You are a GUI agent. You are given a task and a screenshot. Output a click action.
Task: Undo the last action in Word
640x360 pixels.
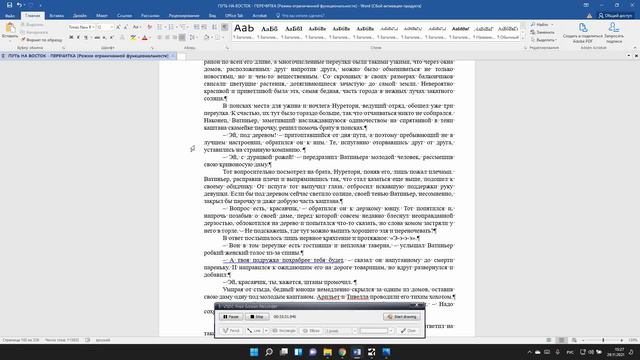(19, 5)
